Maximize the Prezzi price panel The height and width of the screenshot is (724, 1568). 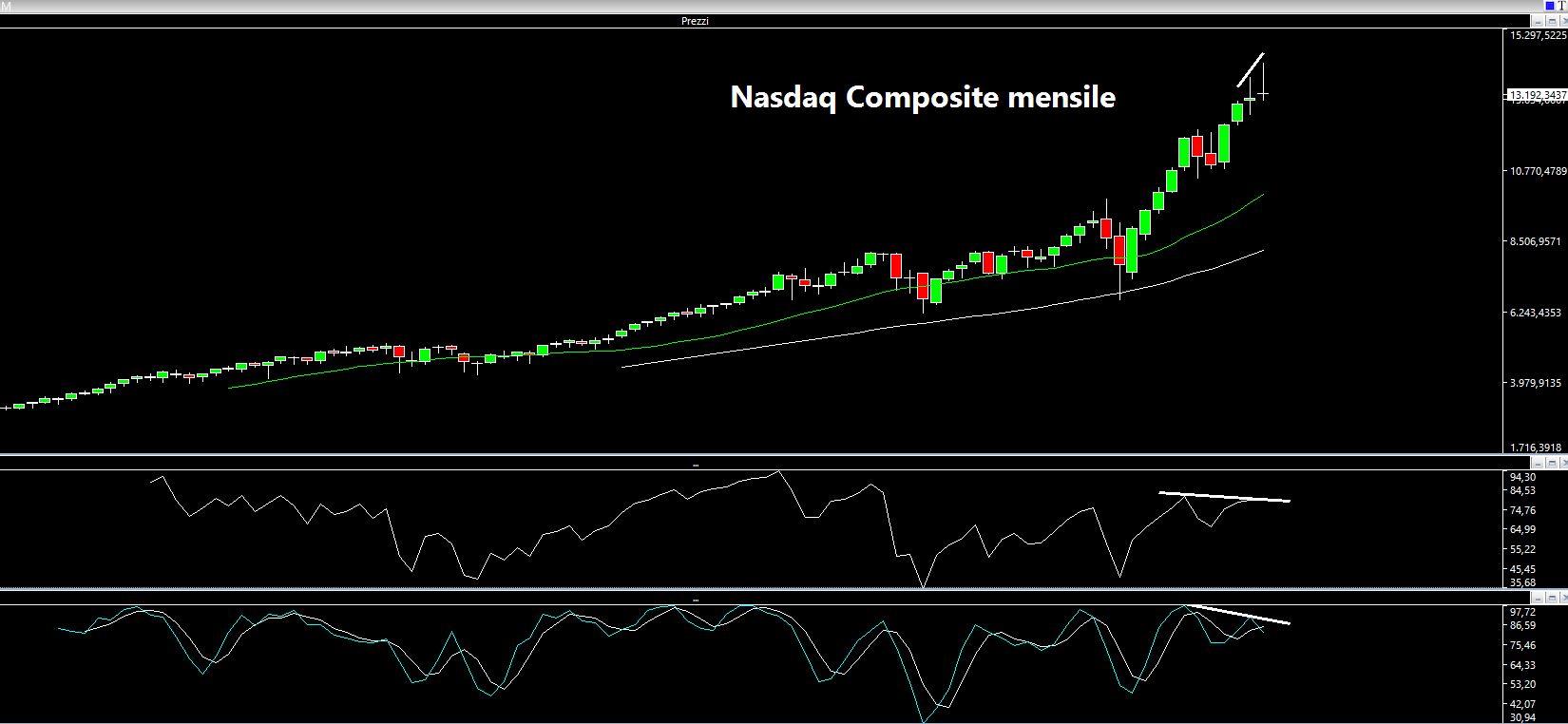click(x=1552, y=21)
